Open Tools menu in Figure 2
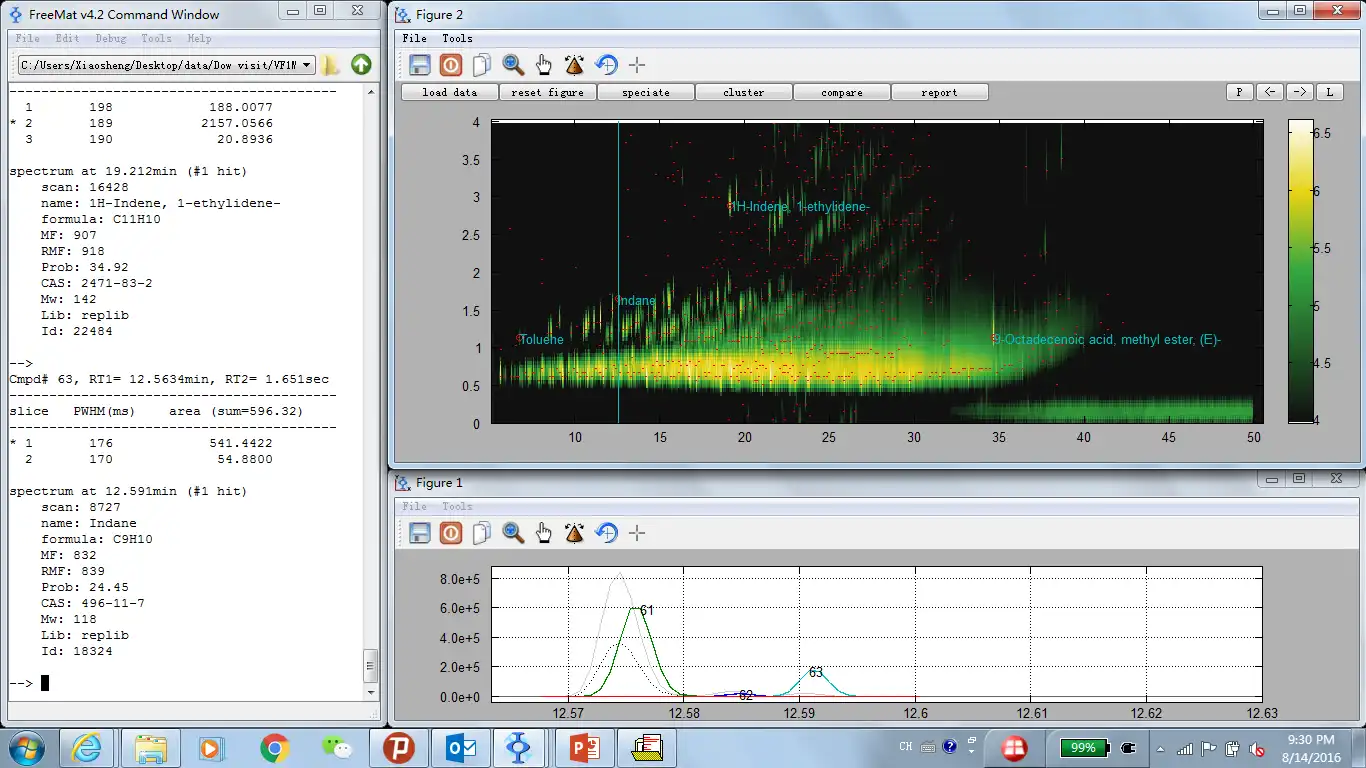 [x=457, y=38]
